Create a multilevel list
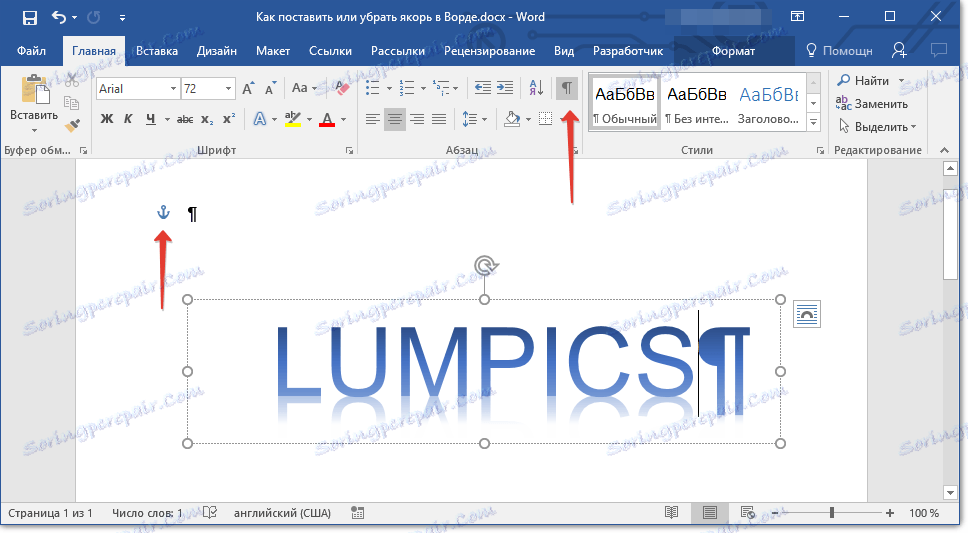 pos(441,88)
